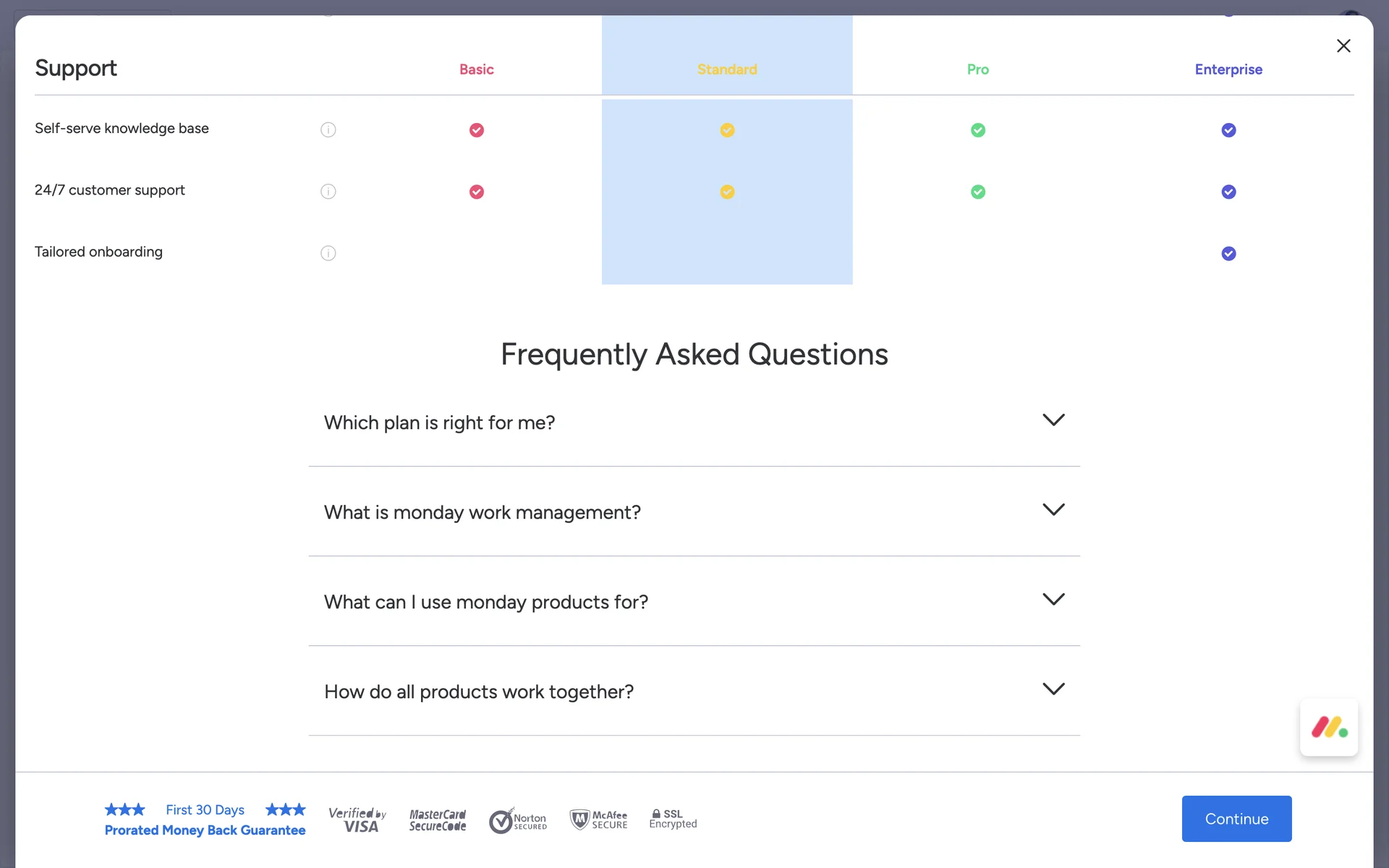The image size is (1389, 868).
Task: Select the Enterprise plan column header
Action: click(x=1228, y=69)
